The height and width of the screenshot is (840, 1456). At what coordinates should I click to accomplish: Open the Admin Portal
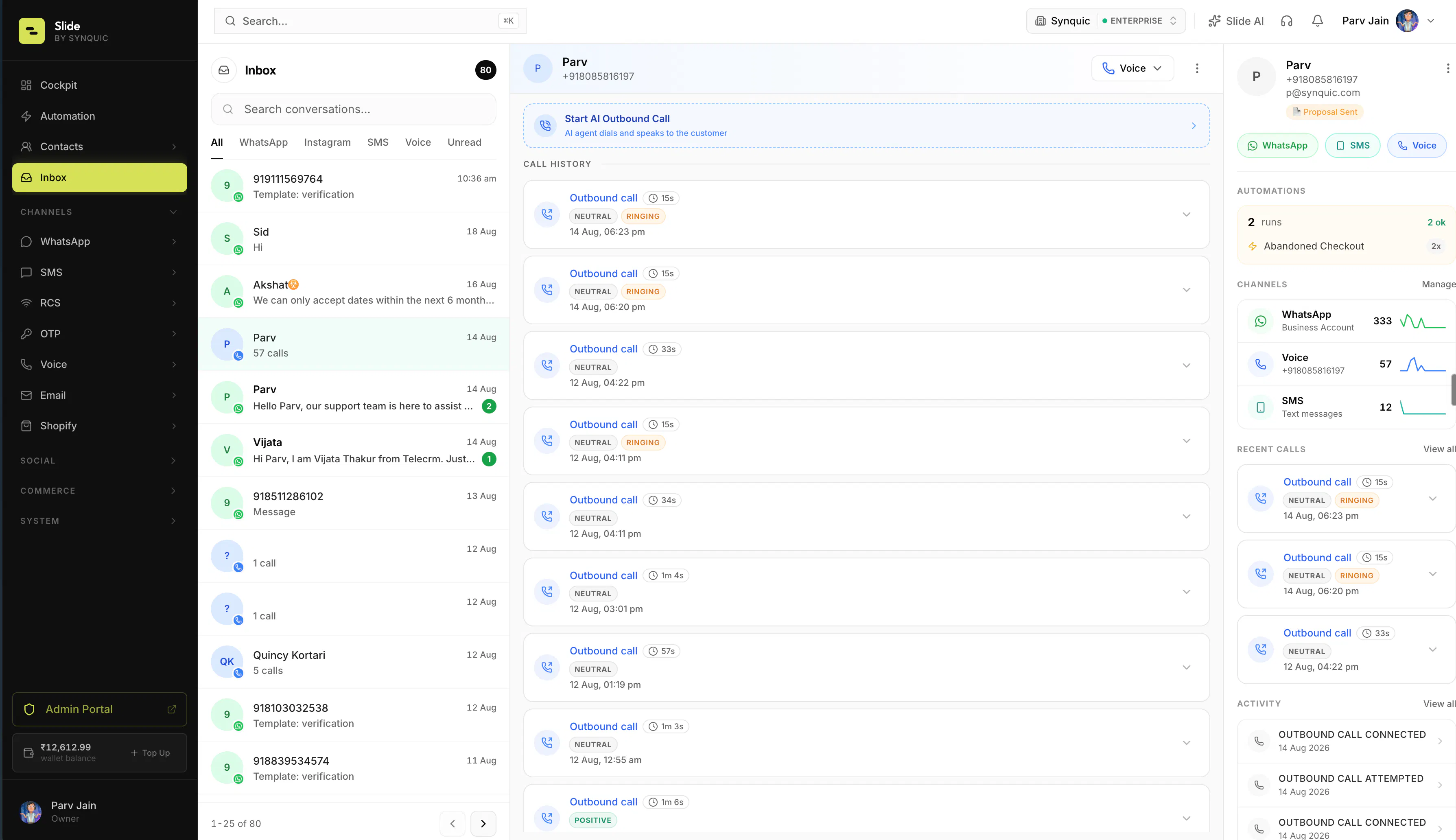click(99, 709)
